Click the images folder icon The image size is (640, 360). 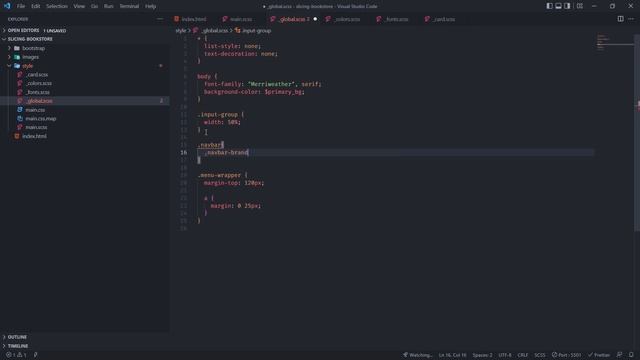coord(17,57)
